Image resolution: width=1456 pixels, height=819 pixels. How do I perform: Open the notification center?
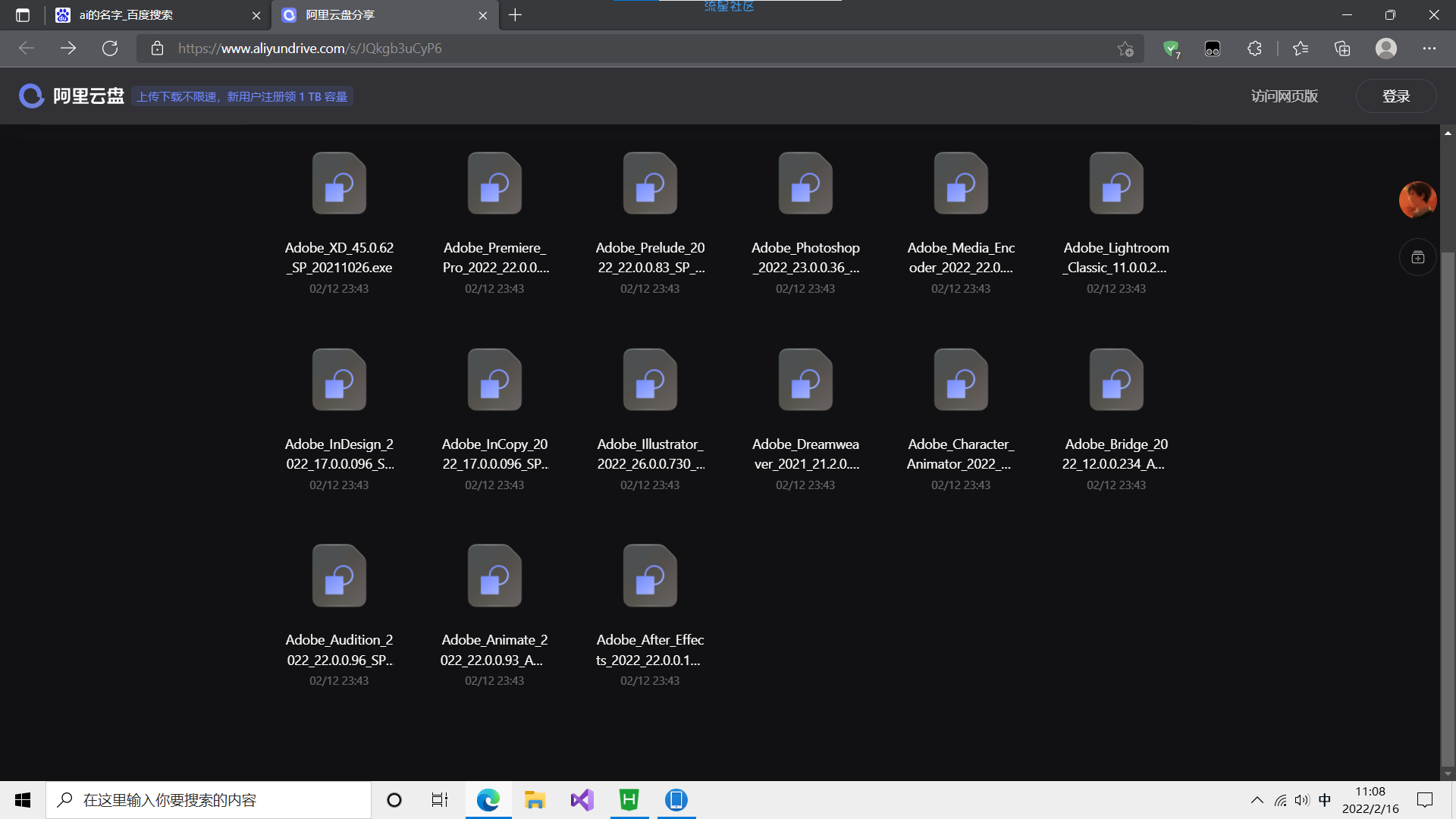(x=1425, y=800)
